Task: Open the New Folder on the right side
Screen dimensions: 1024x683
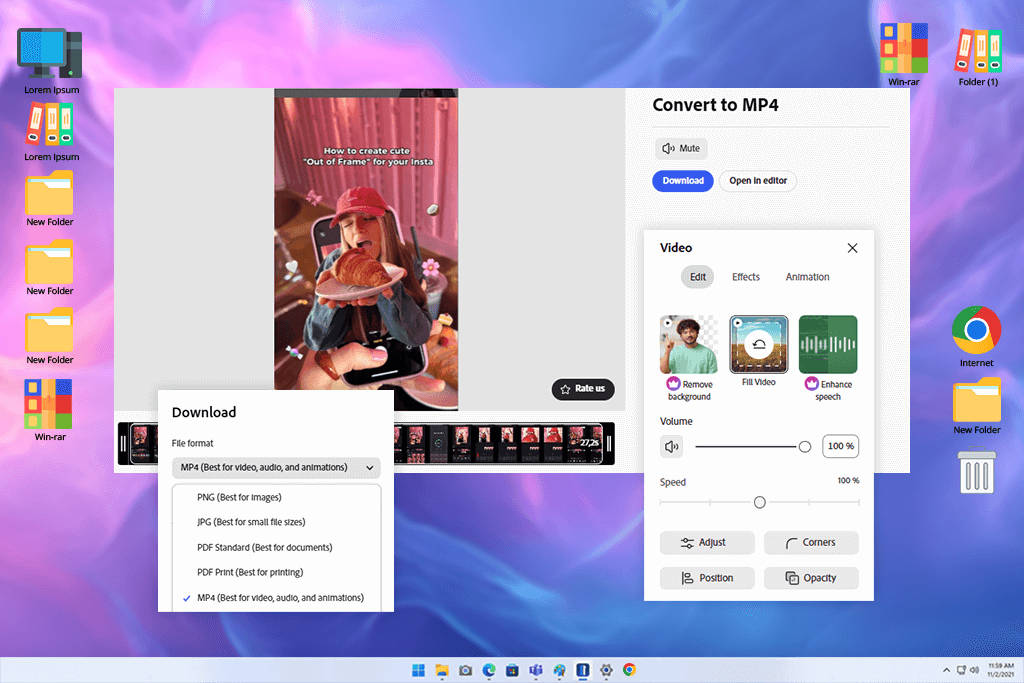Action: [976, 406]
